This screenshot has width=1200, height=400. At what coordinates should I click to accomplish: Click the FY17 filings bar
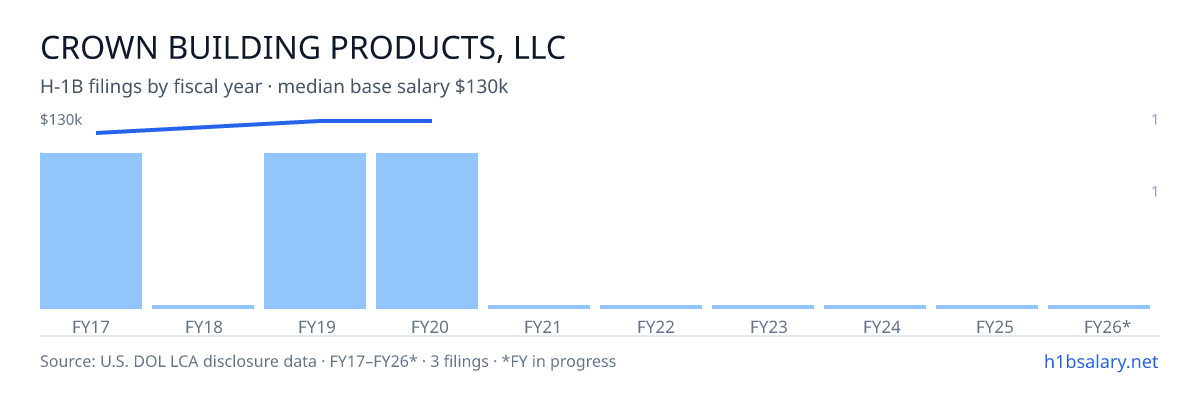pyautogui.click(x=91, y=231)
